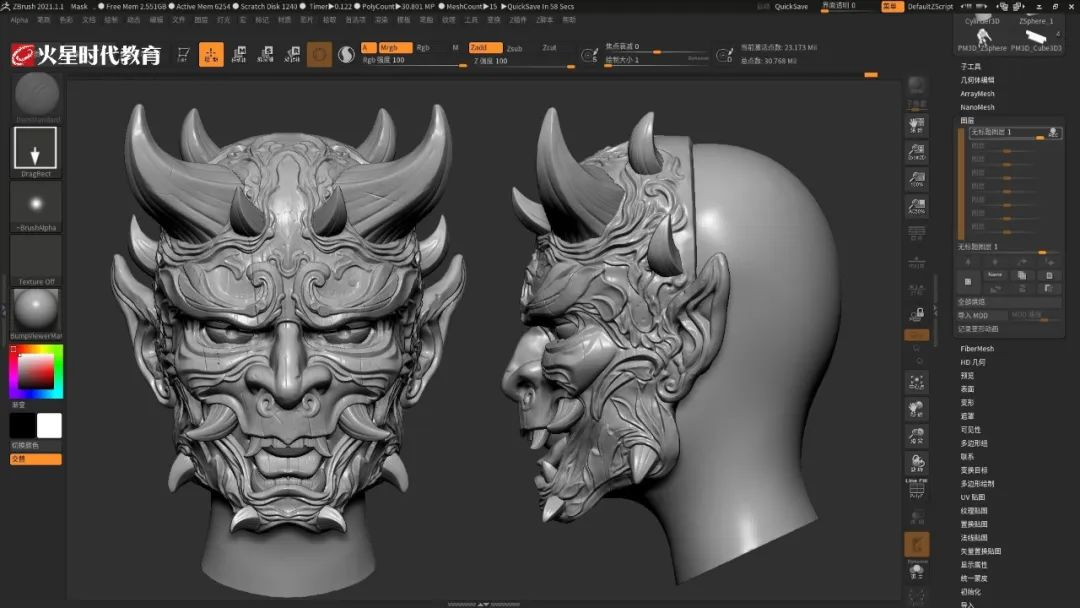The width and height of the screenshot is (1080, 608).
Task: Select the black secondary color swatch
Action: click(x=23, y=426)
